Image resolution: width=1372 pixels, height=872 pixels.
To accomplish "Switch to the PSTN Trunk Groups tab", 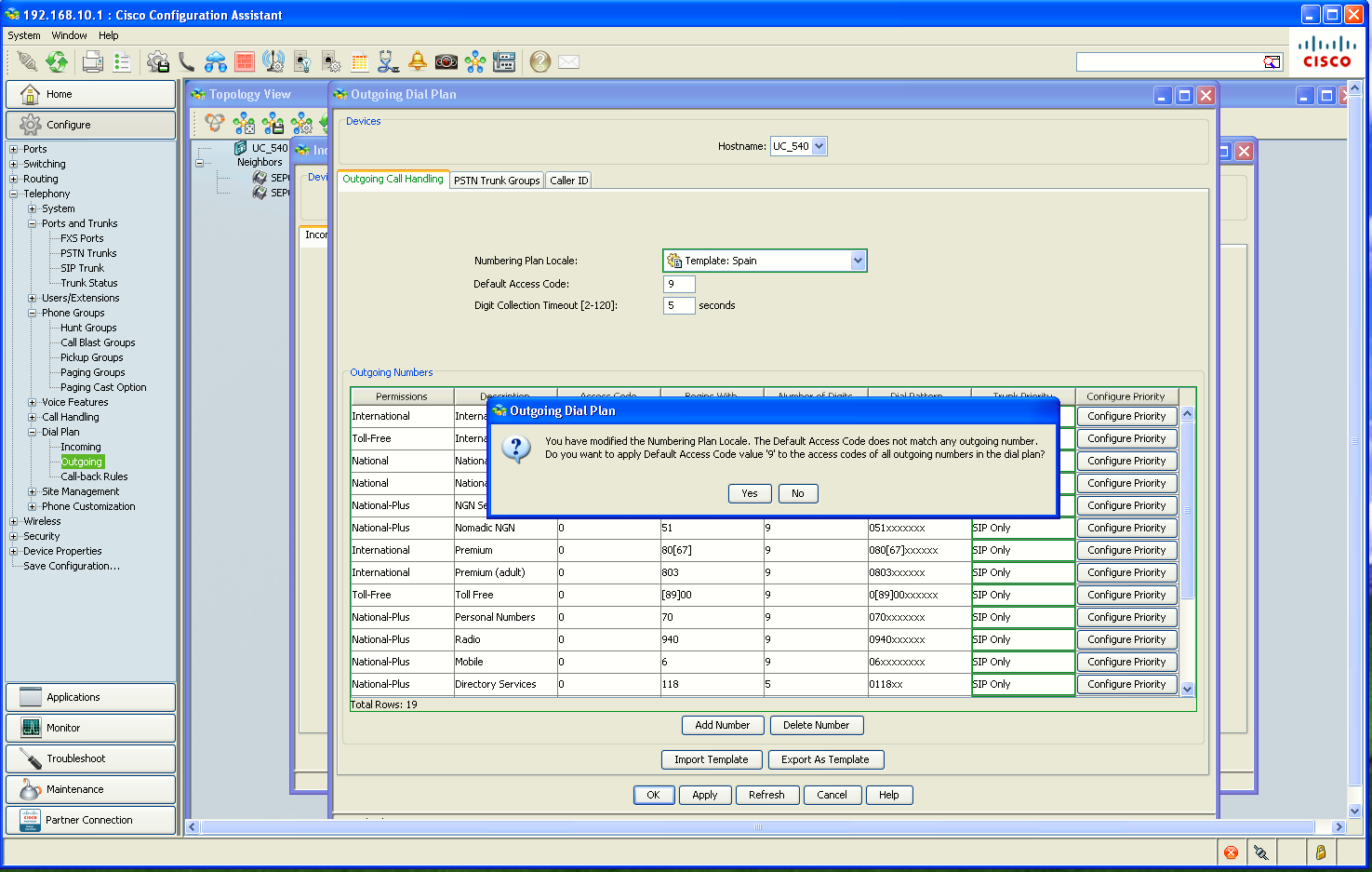I will (x=497, y=181).
